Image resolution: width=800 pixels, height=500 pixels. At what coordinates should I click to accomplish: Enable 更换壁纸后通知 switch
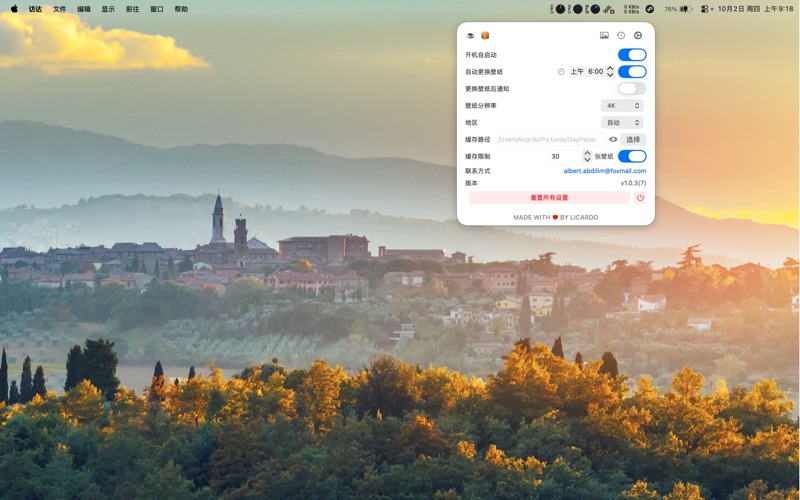632,88
